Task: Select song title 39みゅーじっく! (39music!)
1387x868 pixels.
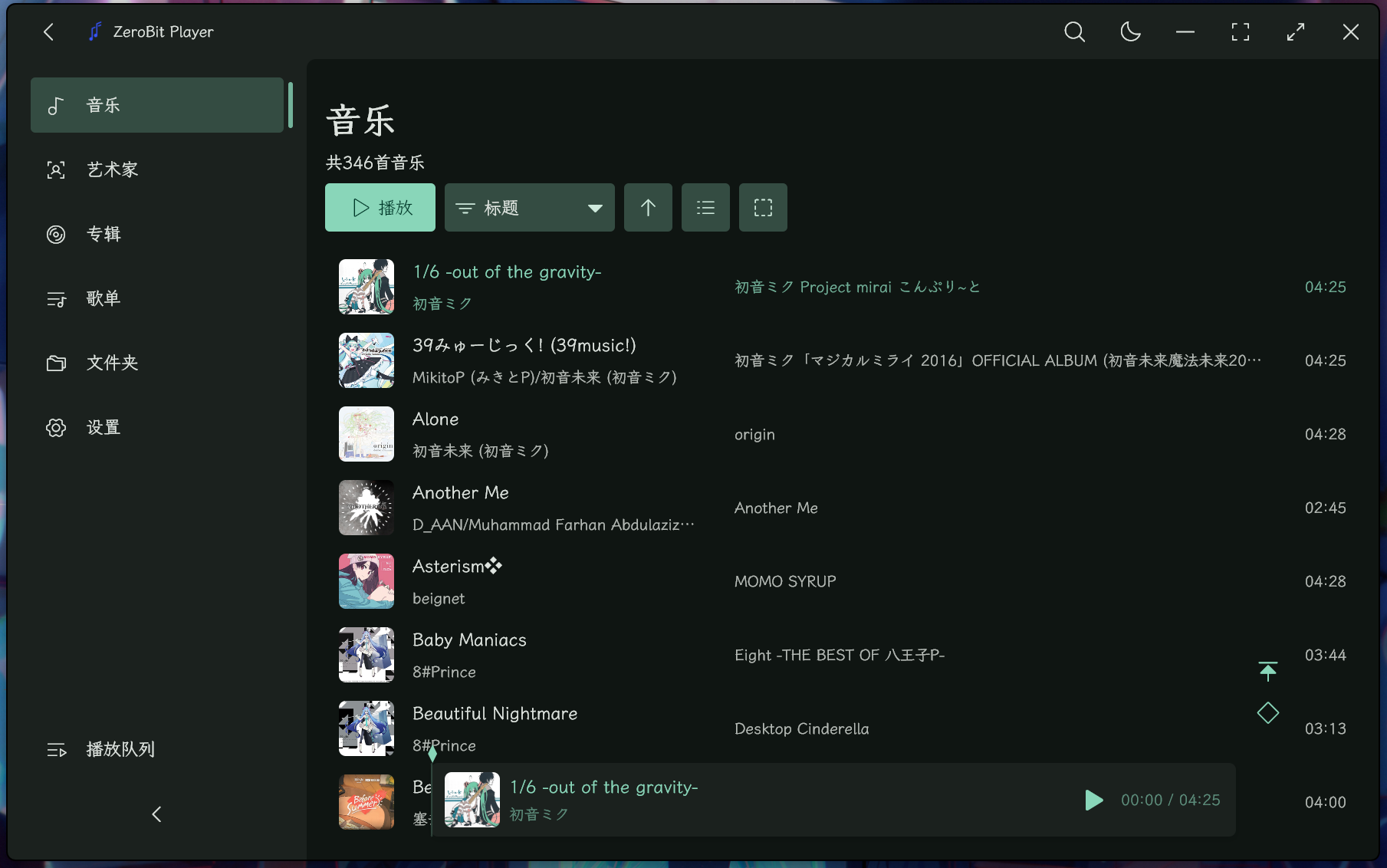Action: (x=524, y=346)
